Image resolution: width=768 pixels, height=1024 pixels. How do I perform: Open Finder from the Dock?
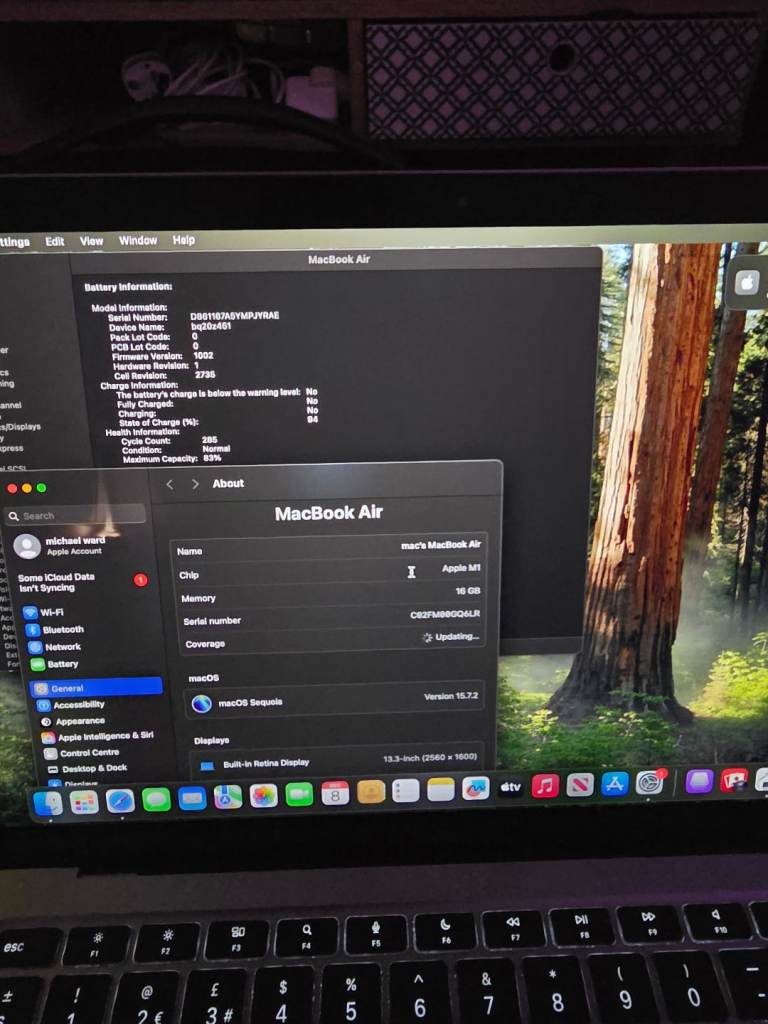[48, 803]
